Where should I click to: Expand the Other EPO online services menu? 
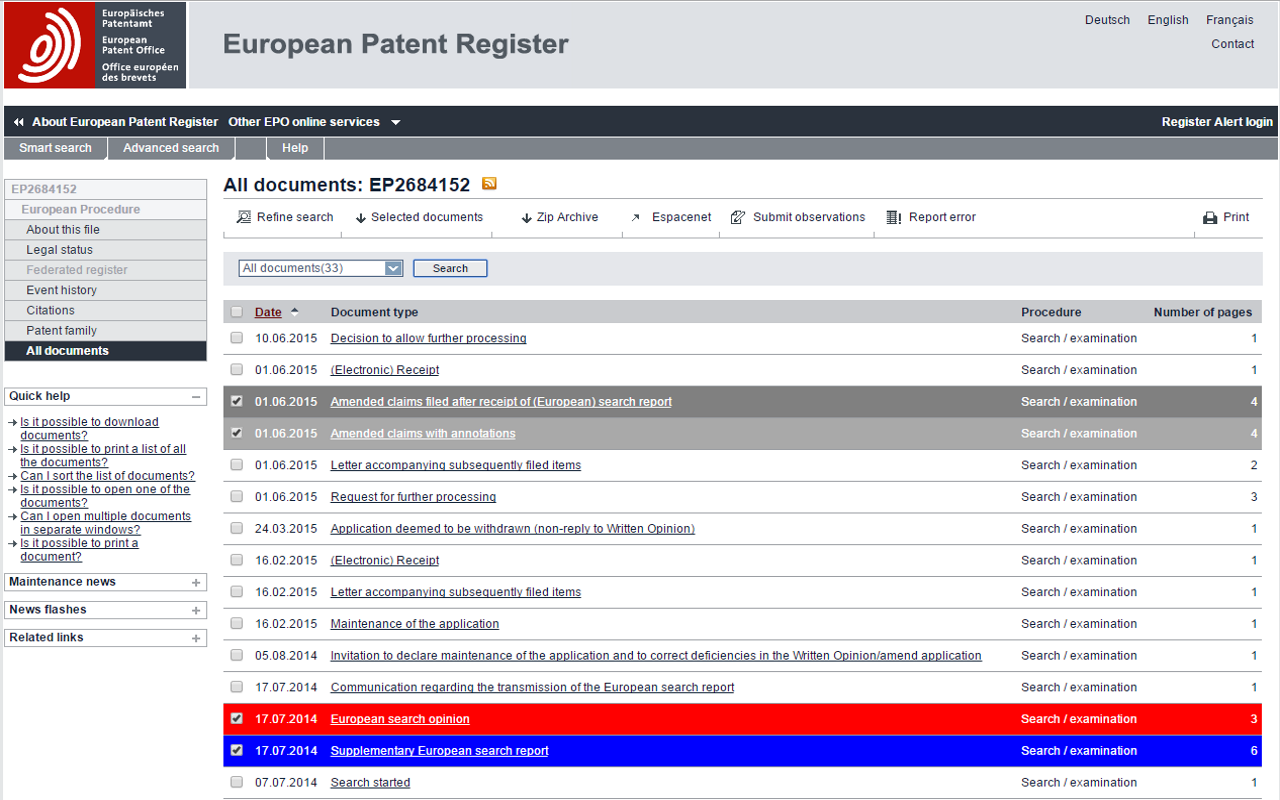[x=314, y=122]
